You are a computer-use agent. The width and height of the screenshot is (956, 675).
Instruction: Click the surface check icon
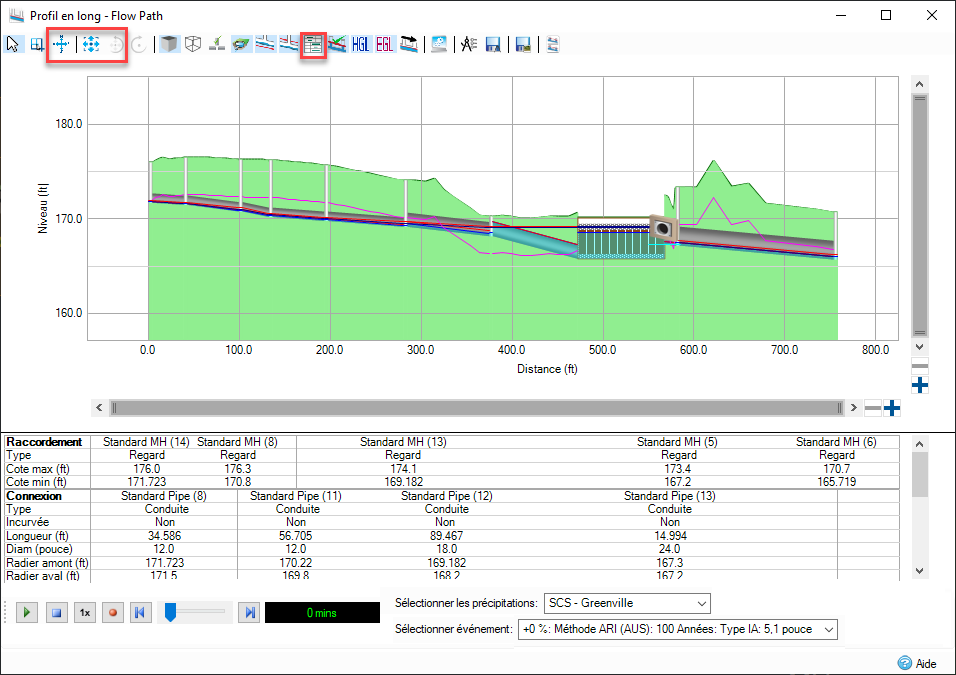(x=217, y=45)
